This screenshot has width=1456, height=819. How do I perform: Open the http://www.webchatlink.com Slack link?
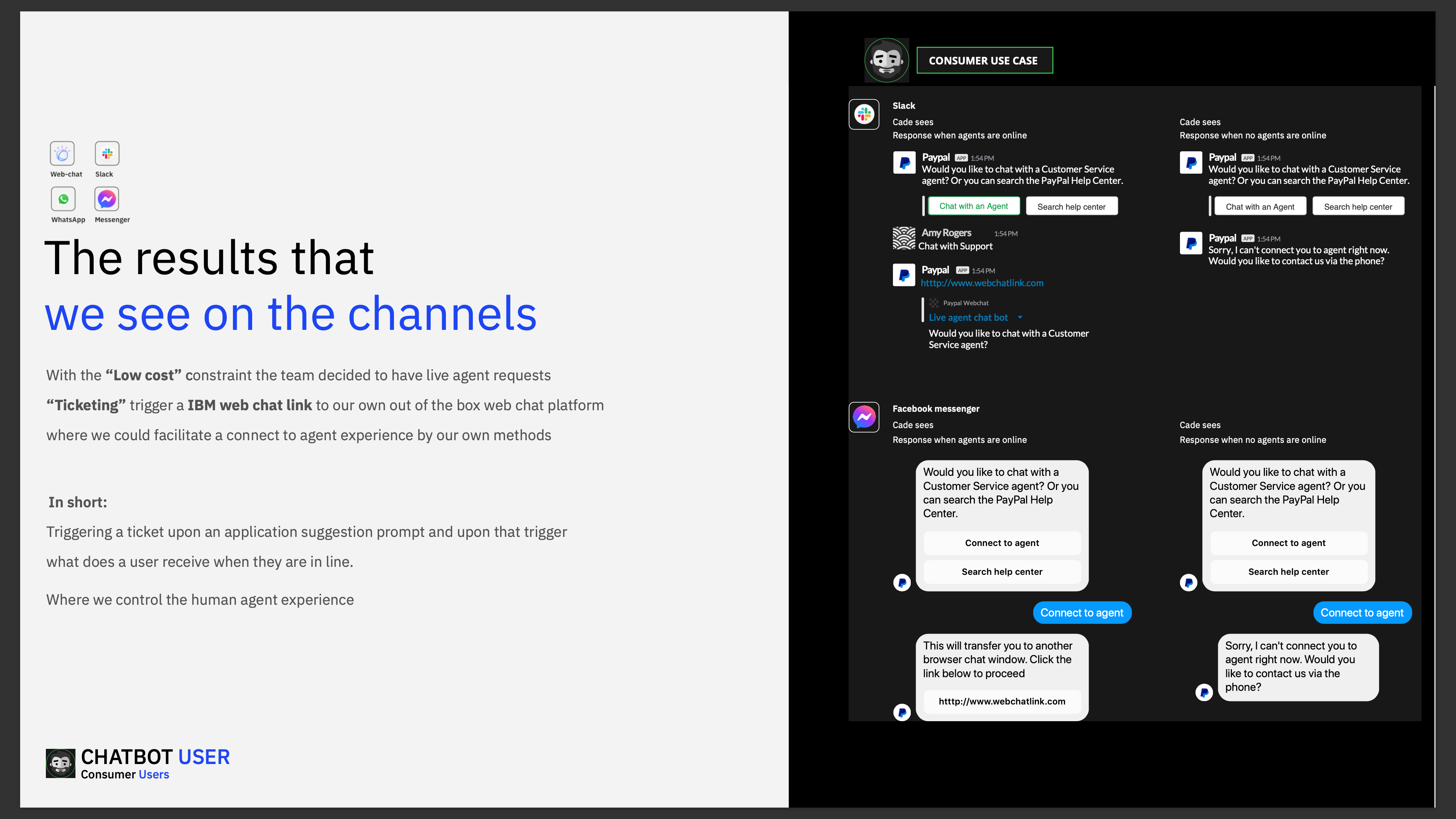pyautogui.click(x=982, y=283)
